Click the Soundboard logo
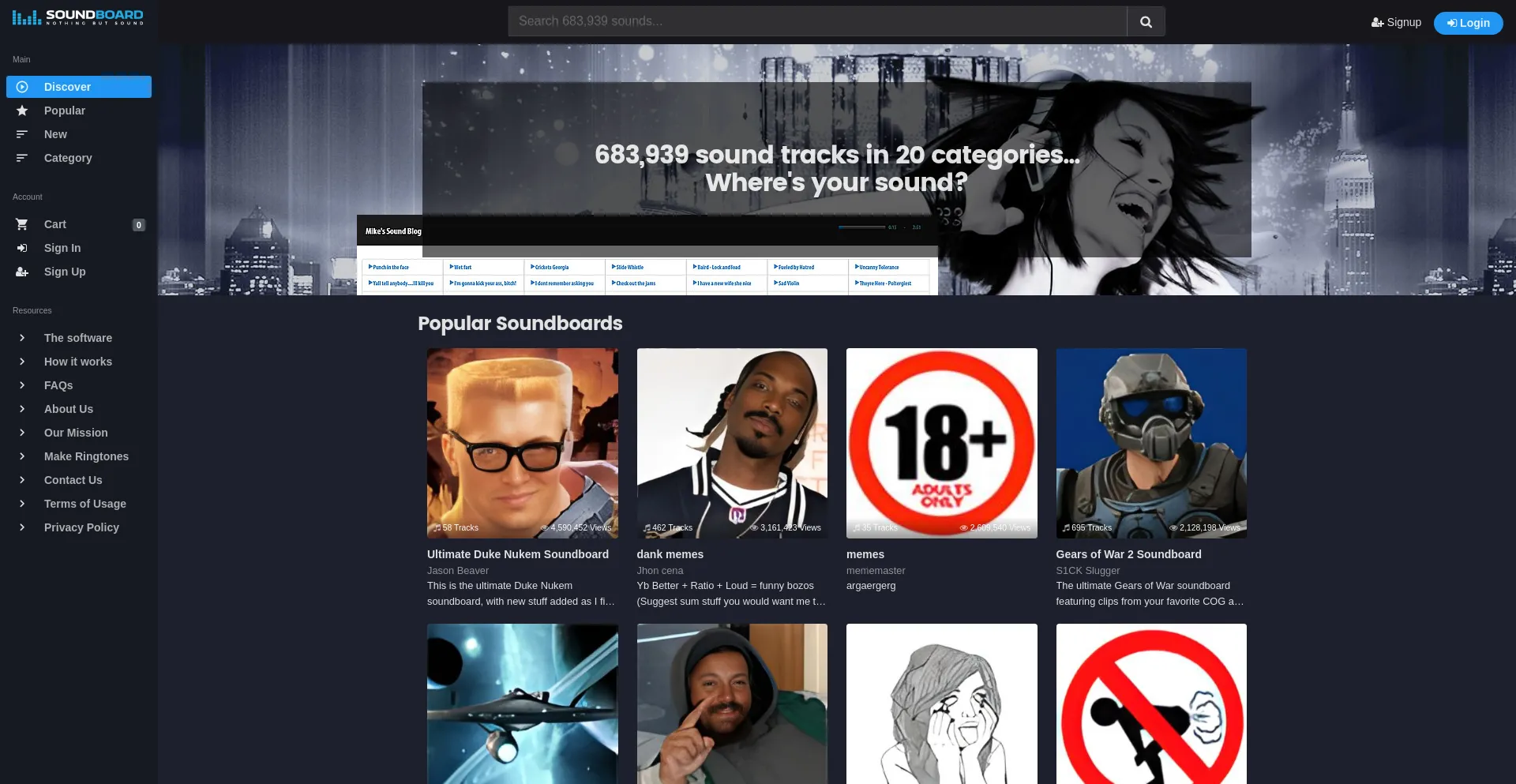This screenshot has width=1516, height=784. [78, 17]
